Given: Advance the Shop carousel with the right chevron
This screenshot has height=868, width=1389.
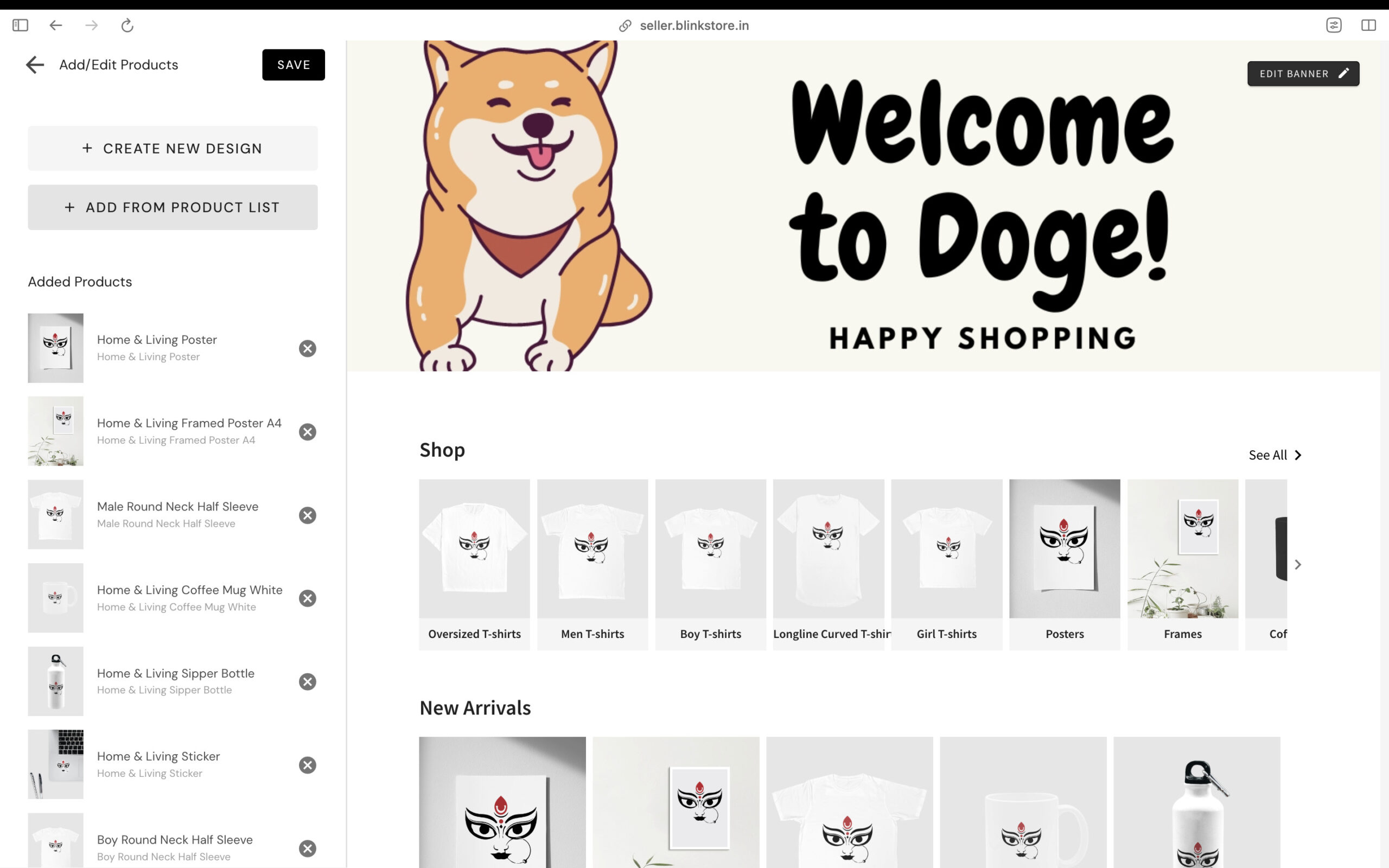Looking at the screenshot, I should [1298, 565].
